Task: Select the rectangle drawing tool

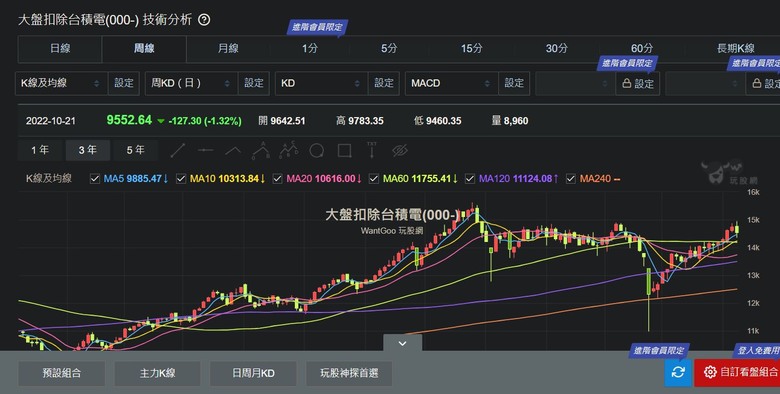Action: click(344, 150)
